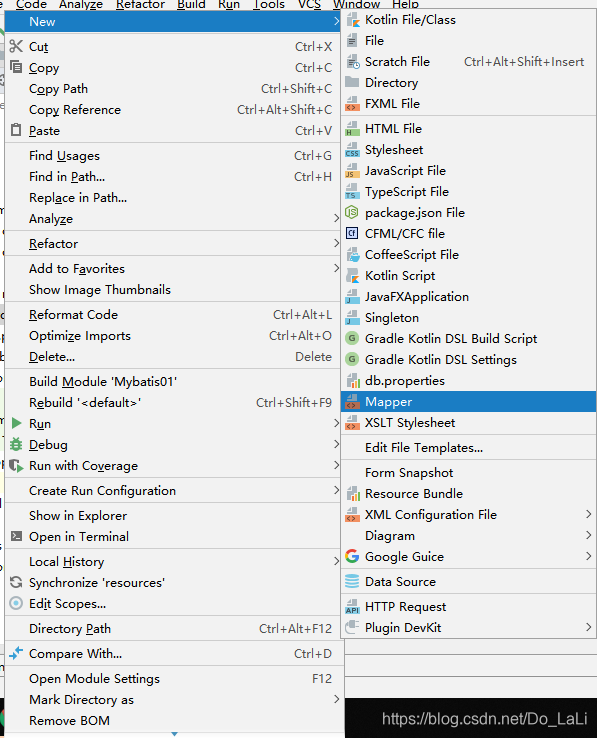Click the Data Source database icon
The width and height of the screenshot is (597, 738).
[352, 581]
